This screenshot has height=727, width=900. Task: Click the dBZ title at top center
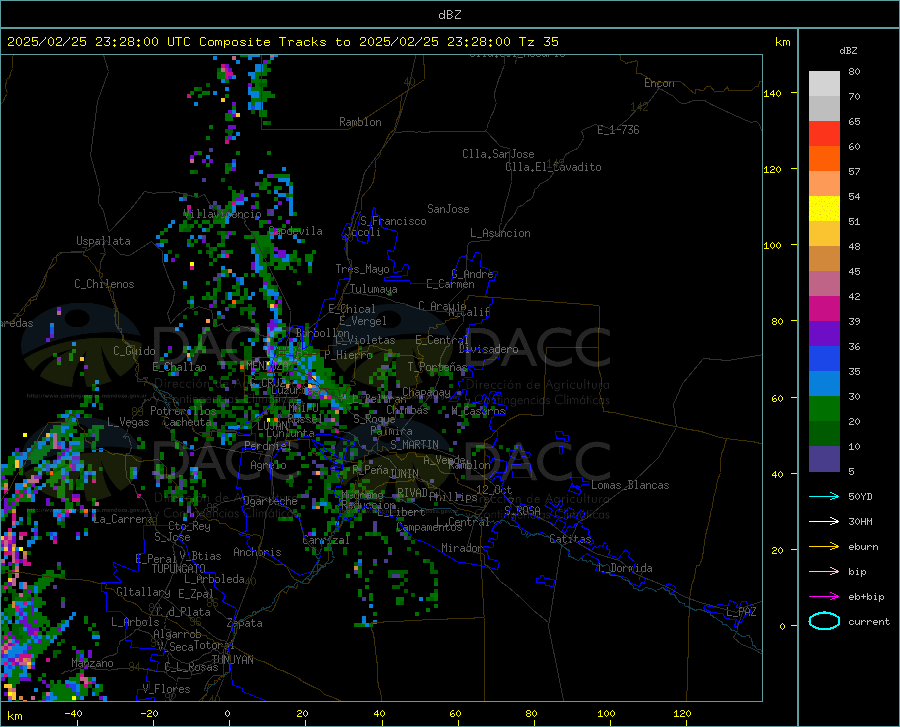[449, 15]
